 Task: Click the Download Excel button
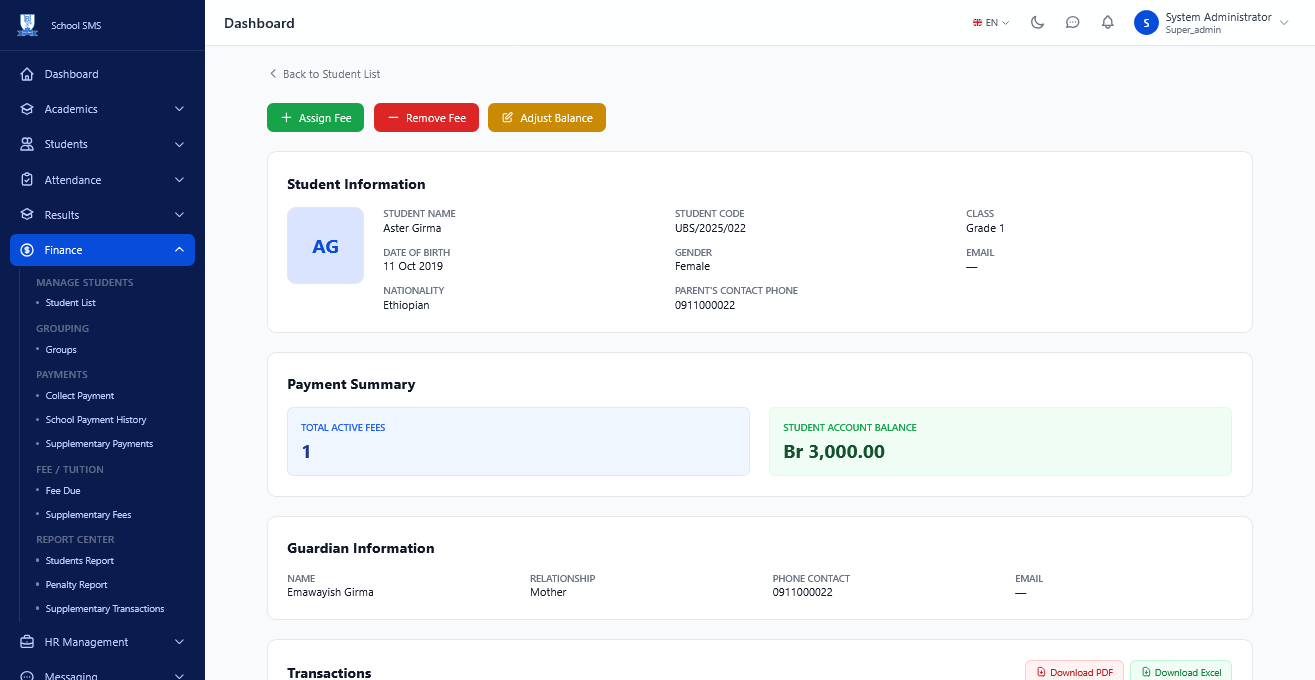coord(1181,672)
